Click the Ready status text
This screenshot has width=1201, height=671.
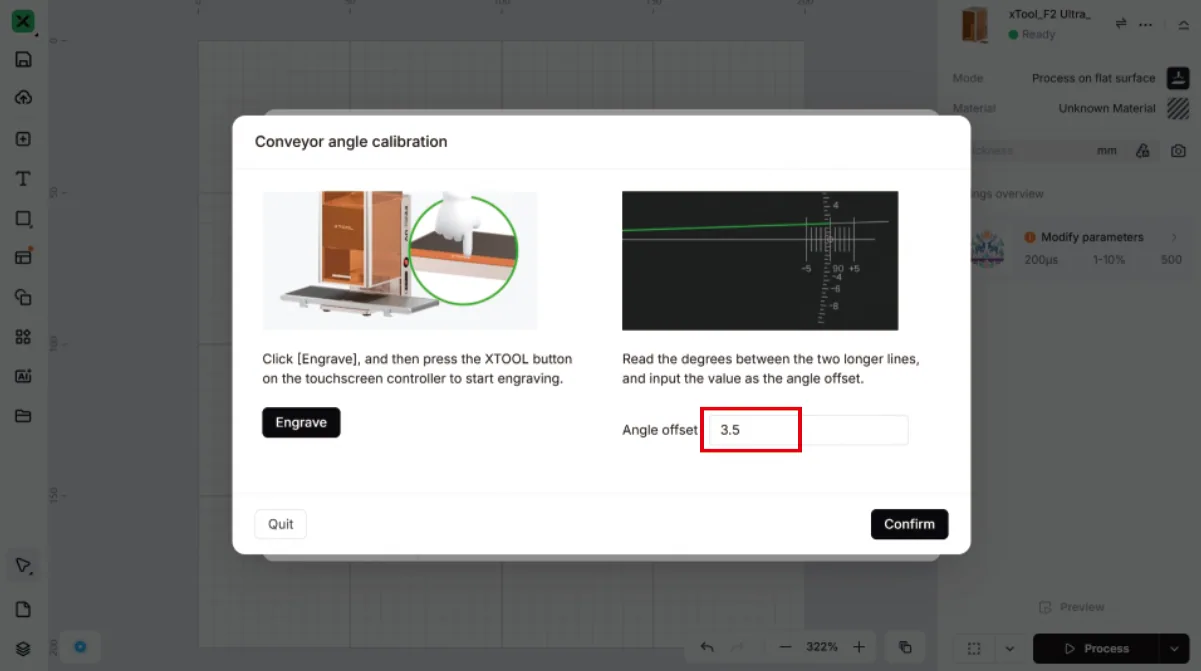pos(1038,34)
